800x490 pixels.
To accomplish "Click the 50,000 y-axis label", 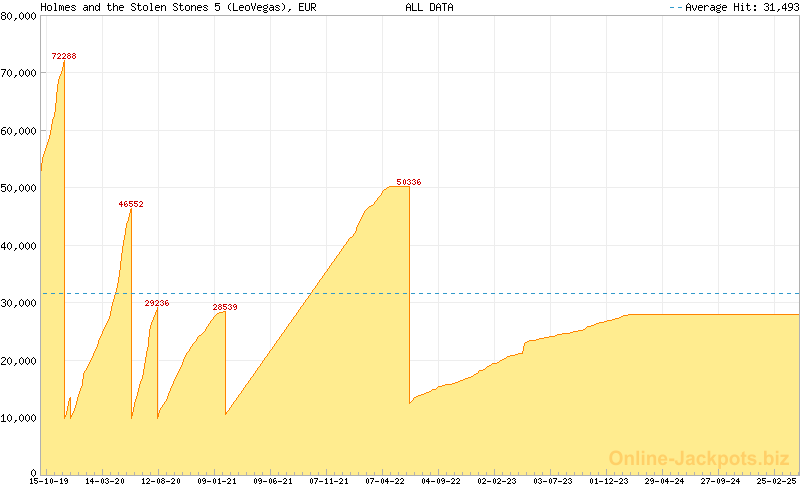I will coord(19,188).
